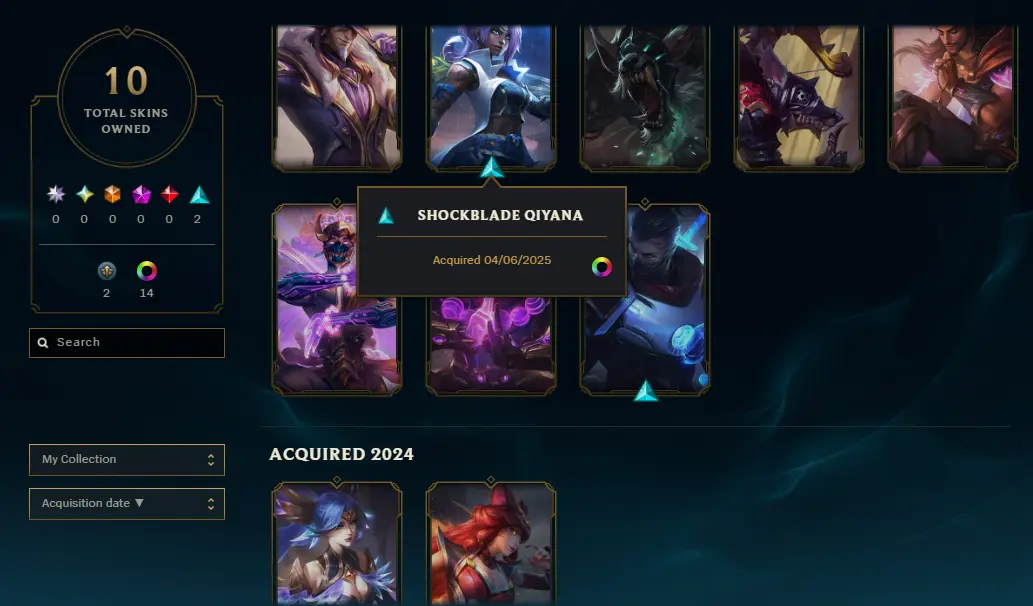Open the My Collection dropdown
The width and height of the screenshot is (1033, 606).
tap(126, 459)
